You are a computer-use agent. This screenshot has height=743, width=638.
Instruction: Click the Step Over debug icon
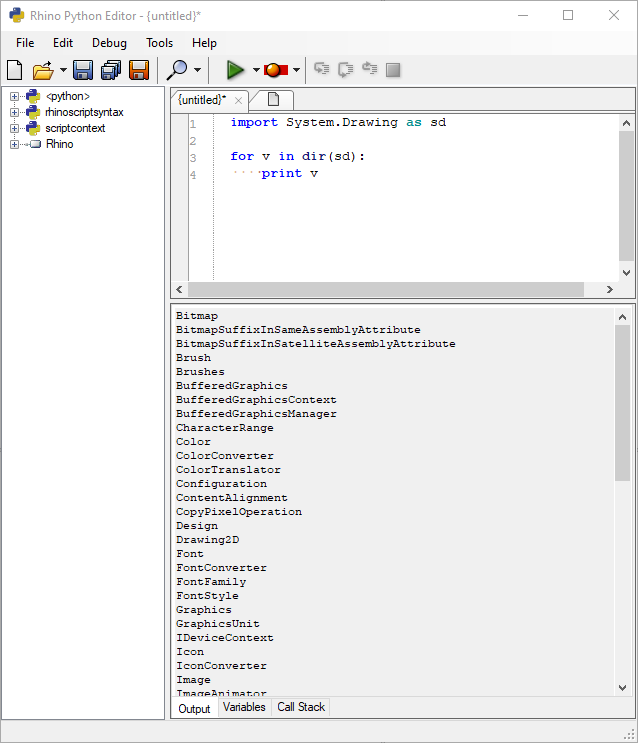(x=346, y=69)
